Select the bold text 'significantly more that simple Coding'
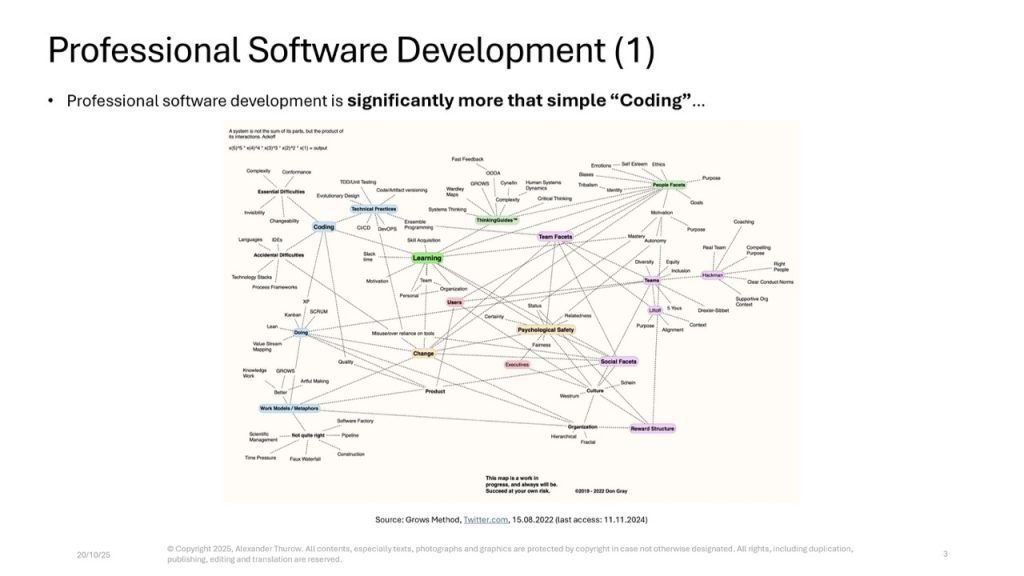The image size is (1024, 576). pos(520,101)
